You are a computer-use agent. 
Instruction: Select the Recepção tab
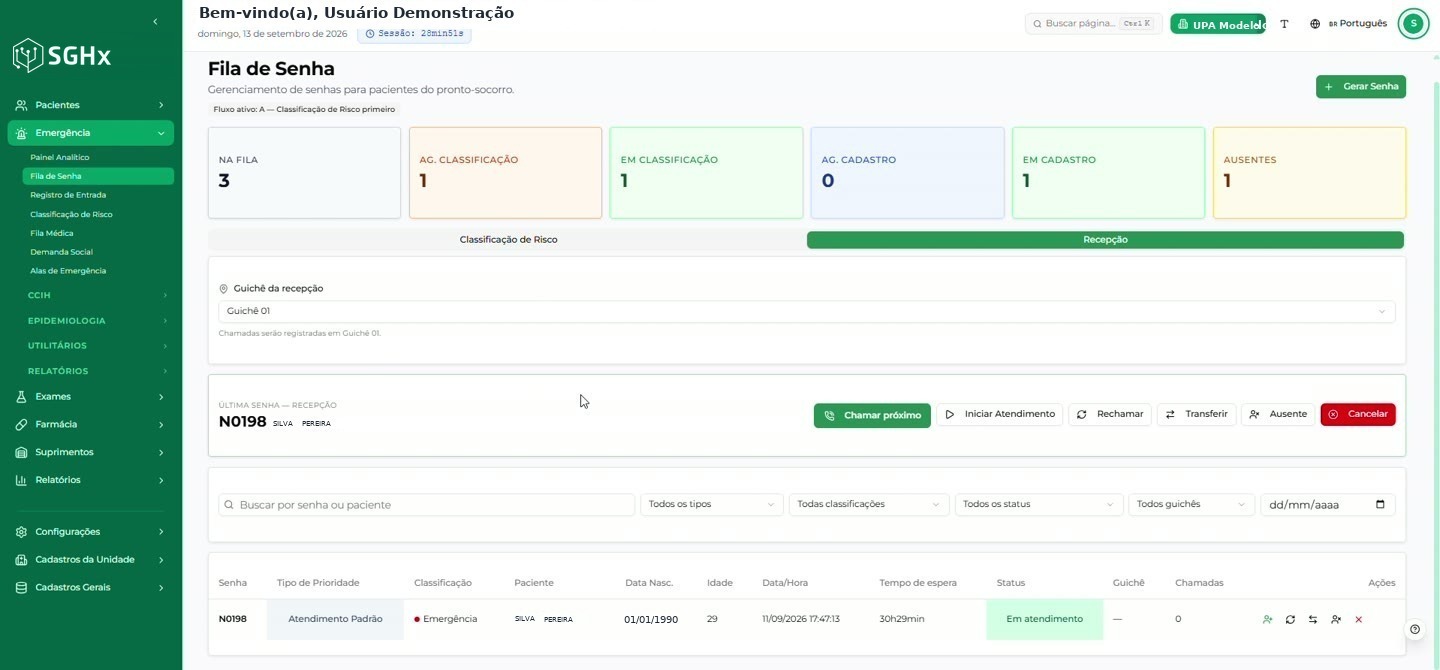pos(1105,240)
